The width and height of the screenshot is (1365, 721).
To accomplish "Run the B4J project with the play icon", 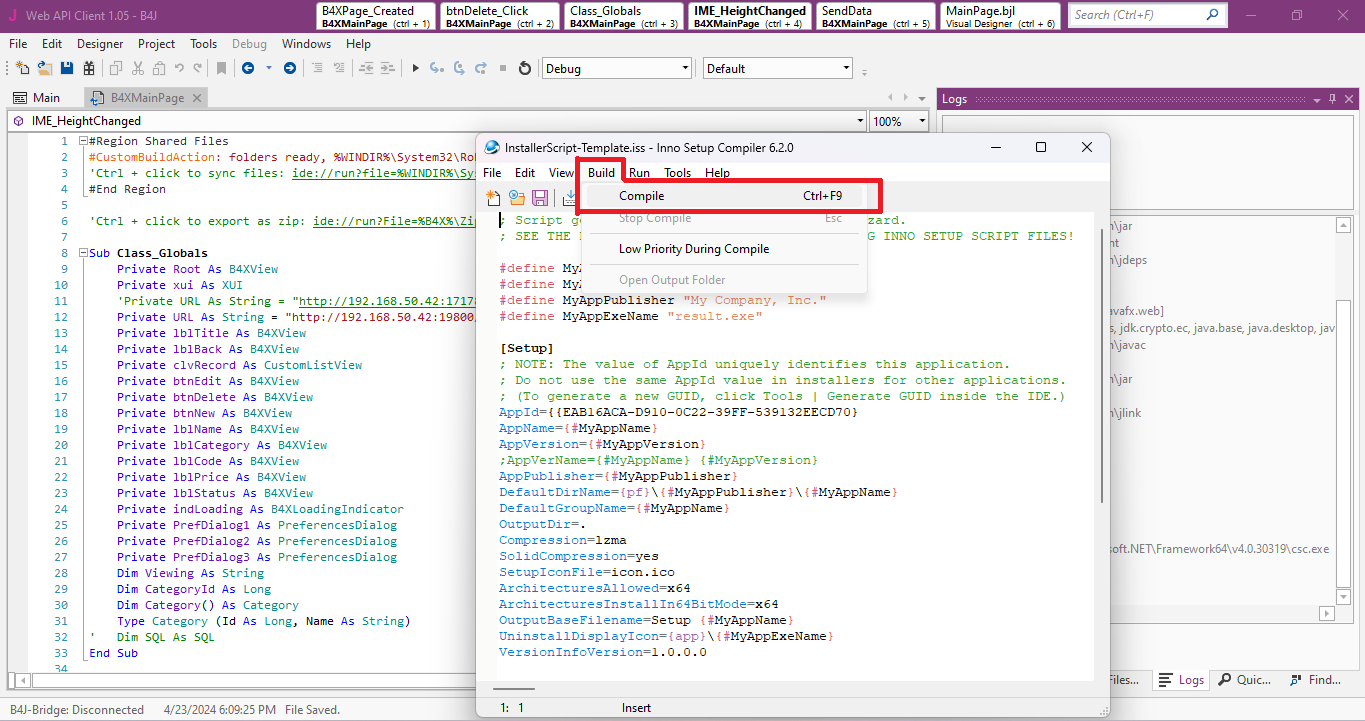I will [x=416, y=68].
